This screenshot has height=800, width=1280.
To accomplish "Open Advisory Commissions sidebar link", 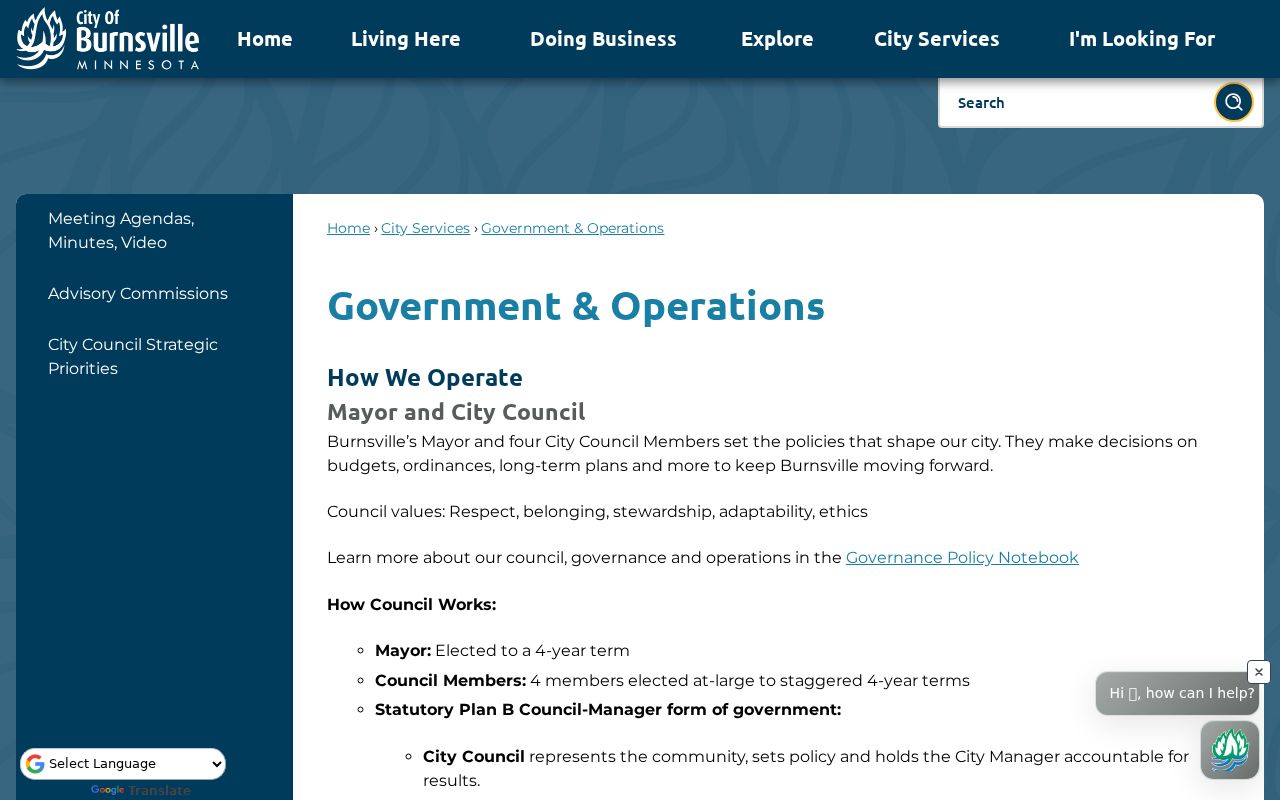I will [138, 294].
